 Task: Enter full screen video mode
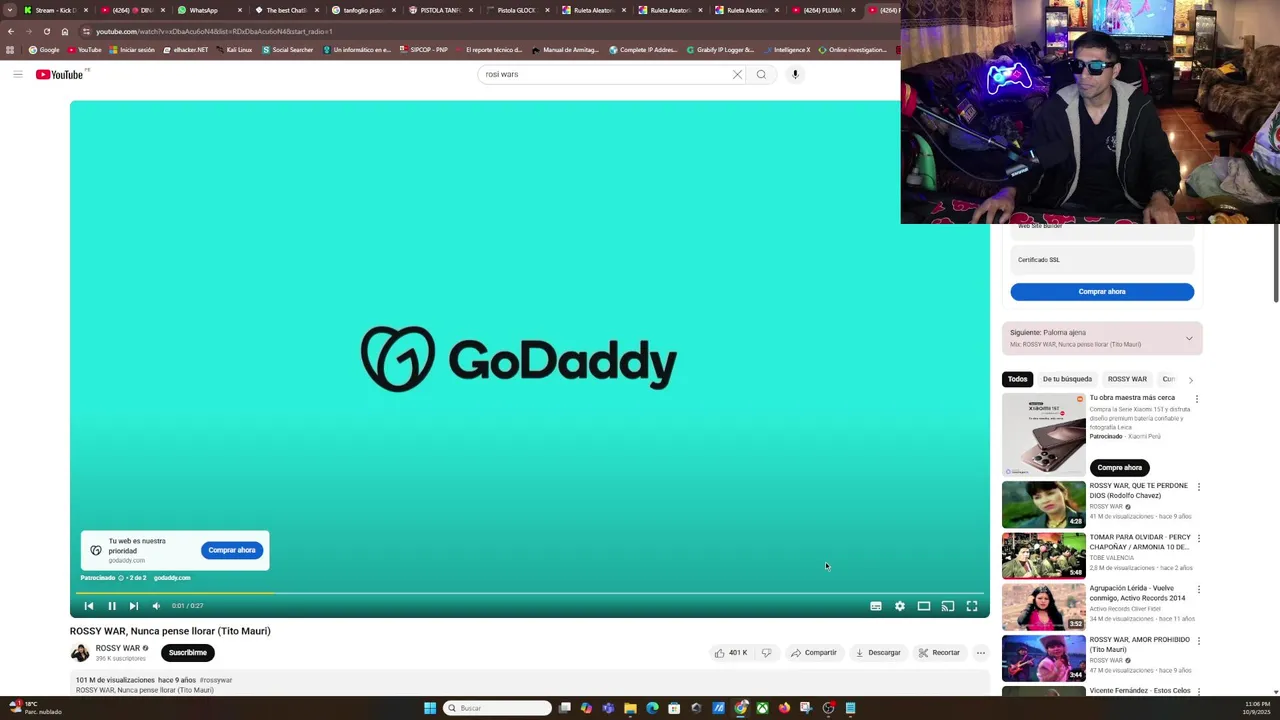pyautogui.click(x=972, y=606)
